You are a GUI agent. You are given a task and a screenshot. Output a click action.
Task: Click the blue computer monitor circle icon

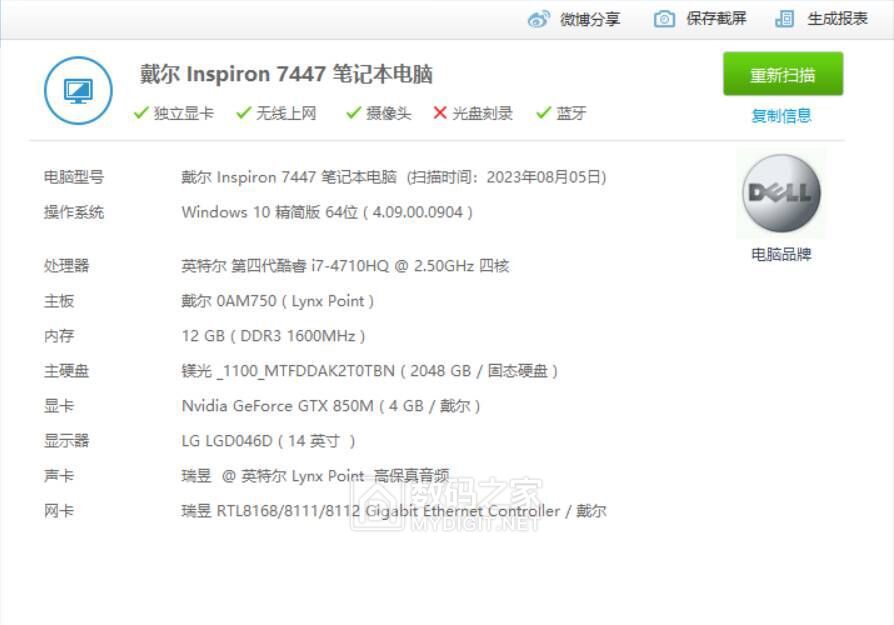(78, 90)
